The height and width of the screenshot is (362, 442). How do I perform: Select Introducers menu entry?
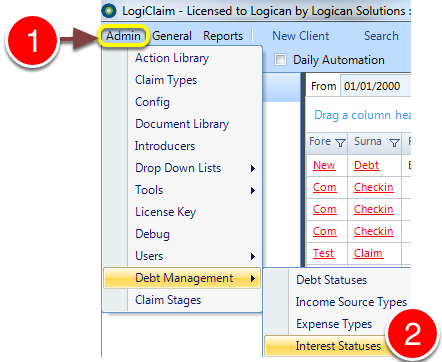[x=182, y=146]
